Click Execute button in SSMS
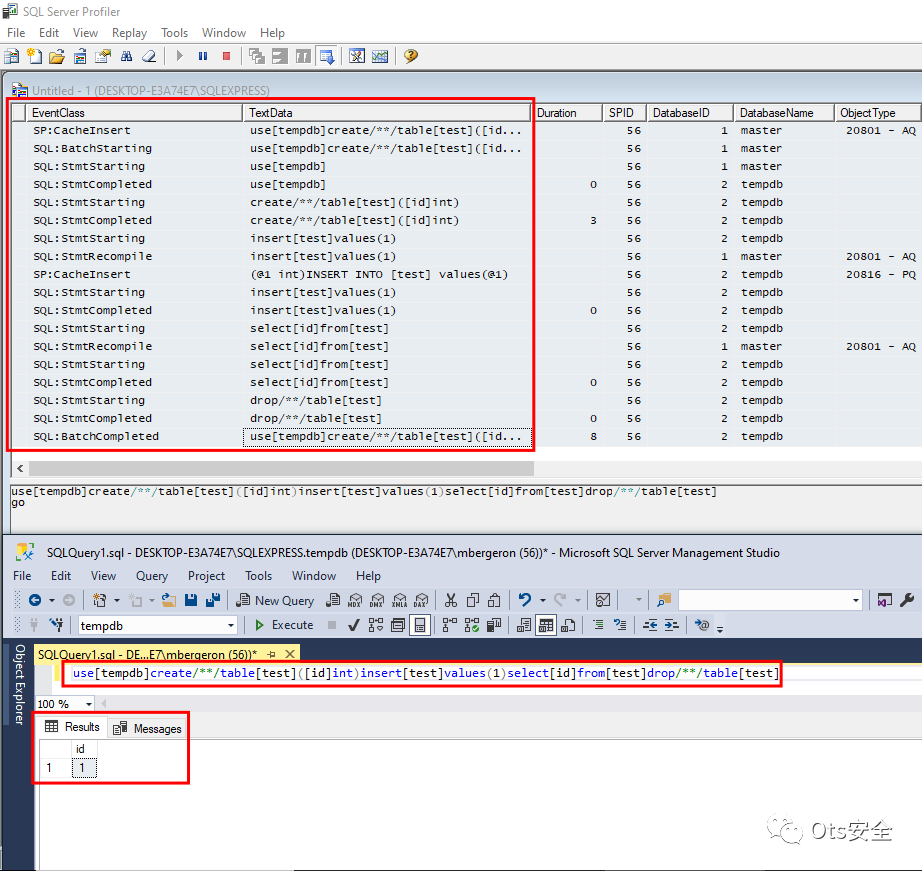This screenshot has height=871, width=922. click(x=284, y=625)
